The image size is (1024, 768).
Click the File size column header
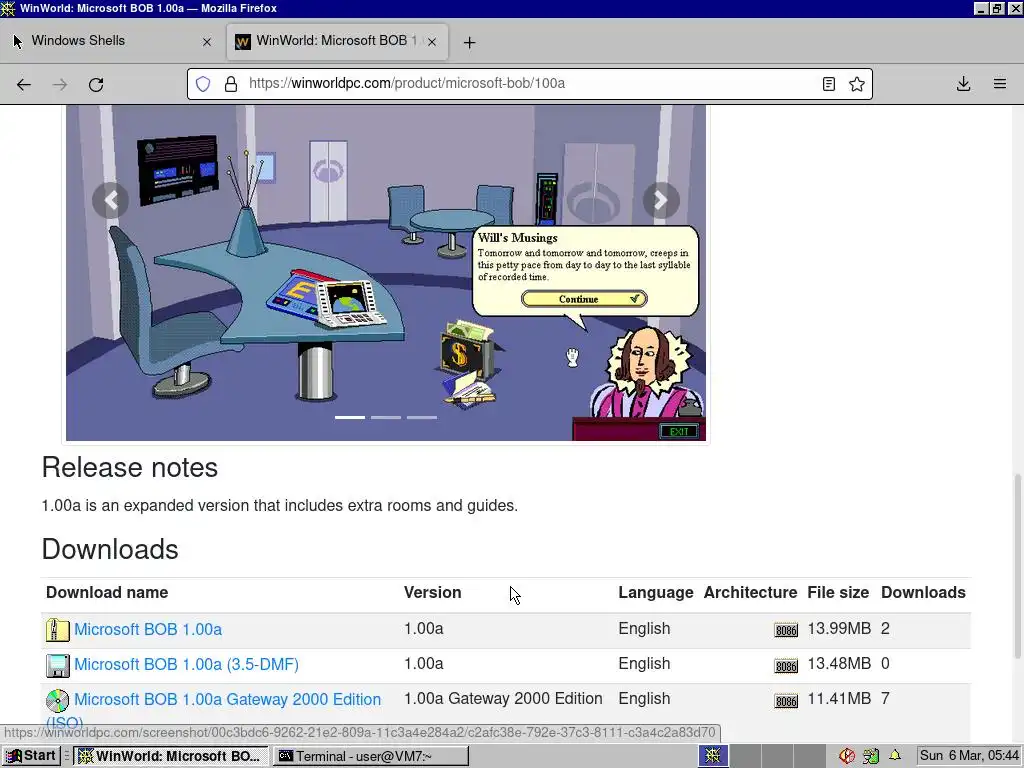click(838, 593)
